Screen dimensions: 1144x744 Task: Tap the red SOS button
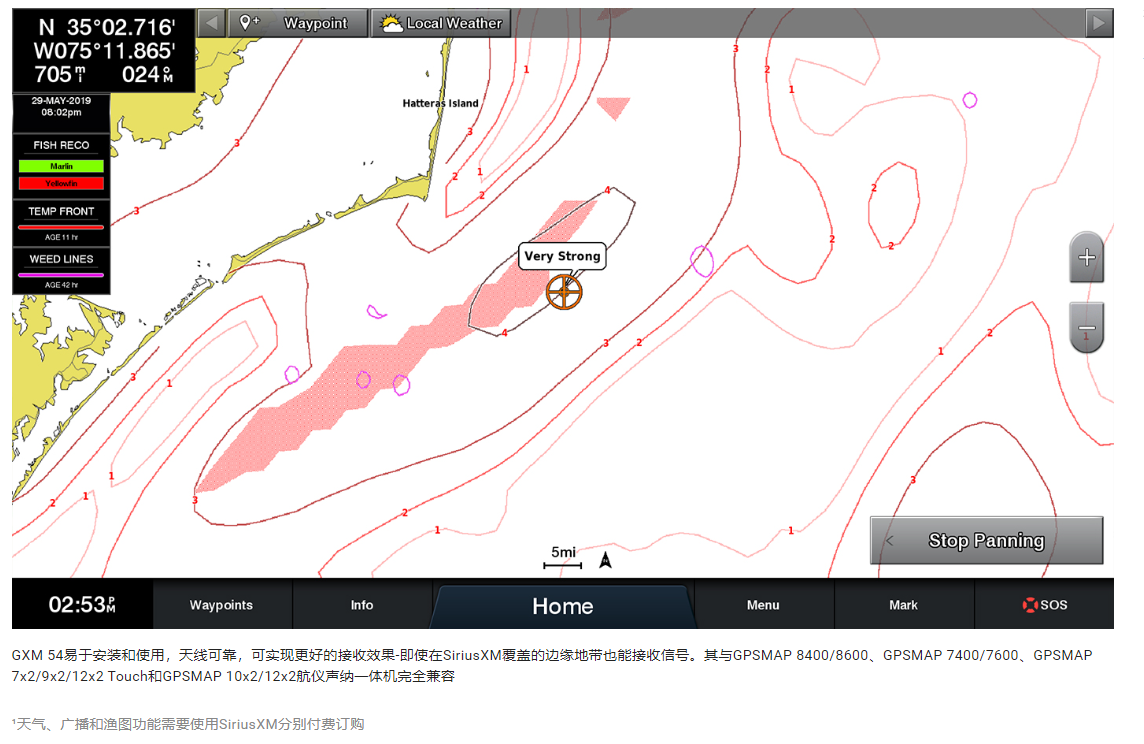click(1044, 605)
